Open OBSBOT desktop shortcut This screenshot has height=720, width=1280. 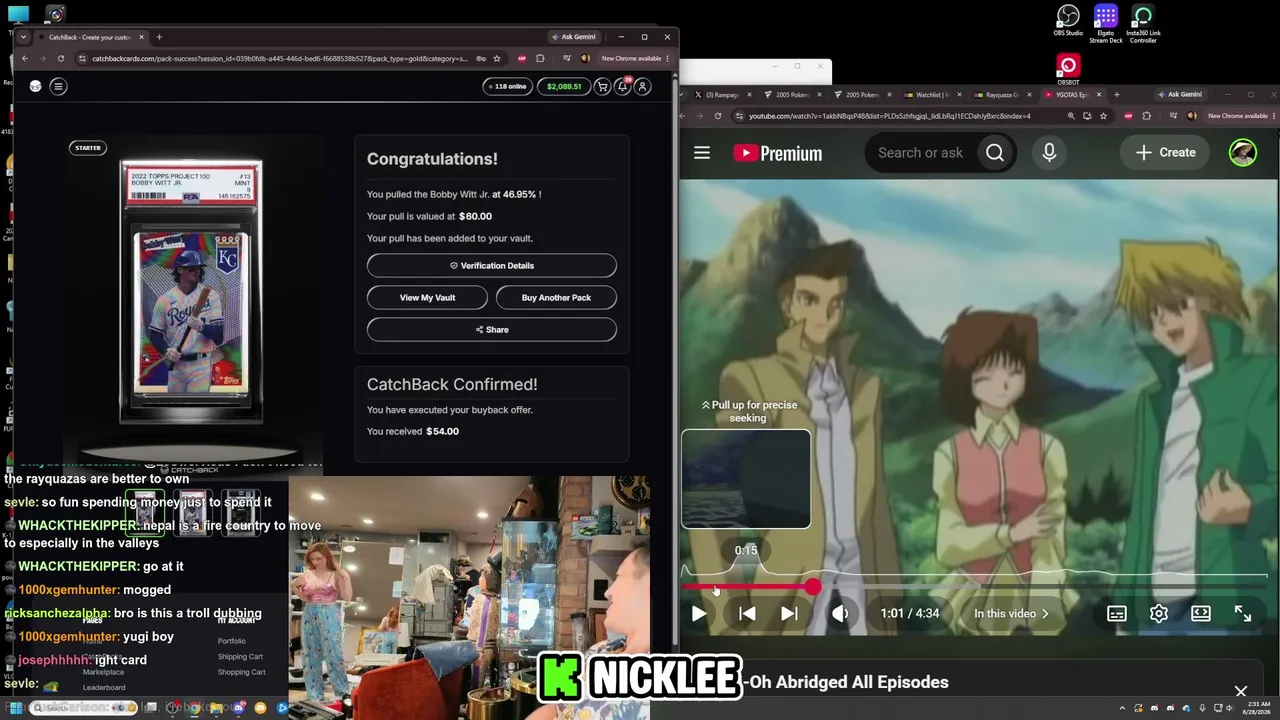(x=1068, y=70)
